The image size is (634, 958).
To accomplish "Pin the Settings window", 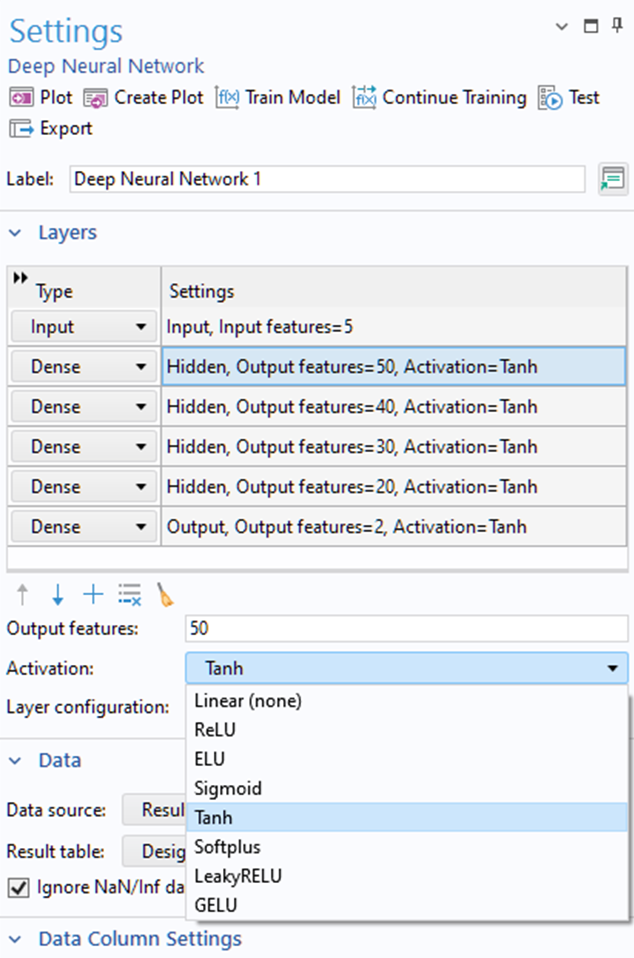I will pos(618,24).
